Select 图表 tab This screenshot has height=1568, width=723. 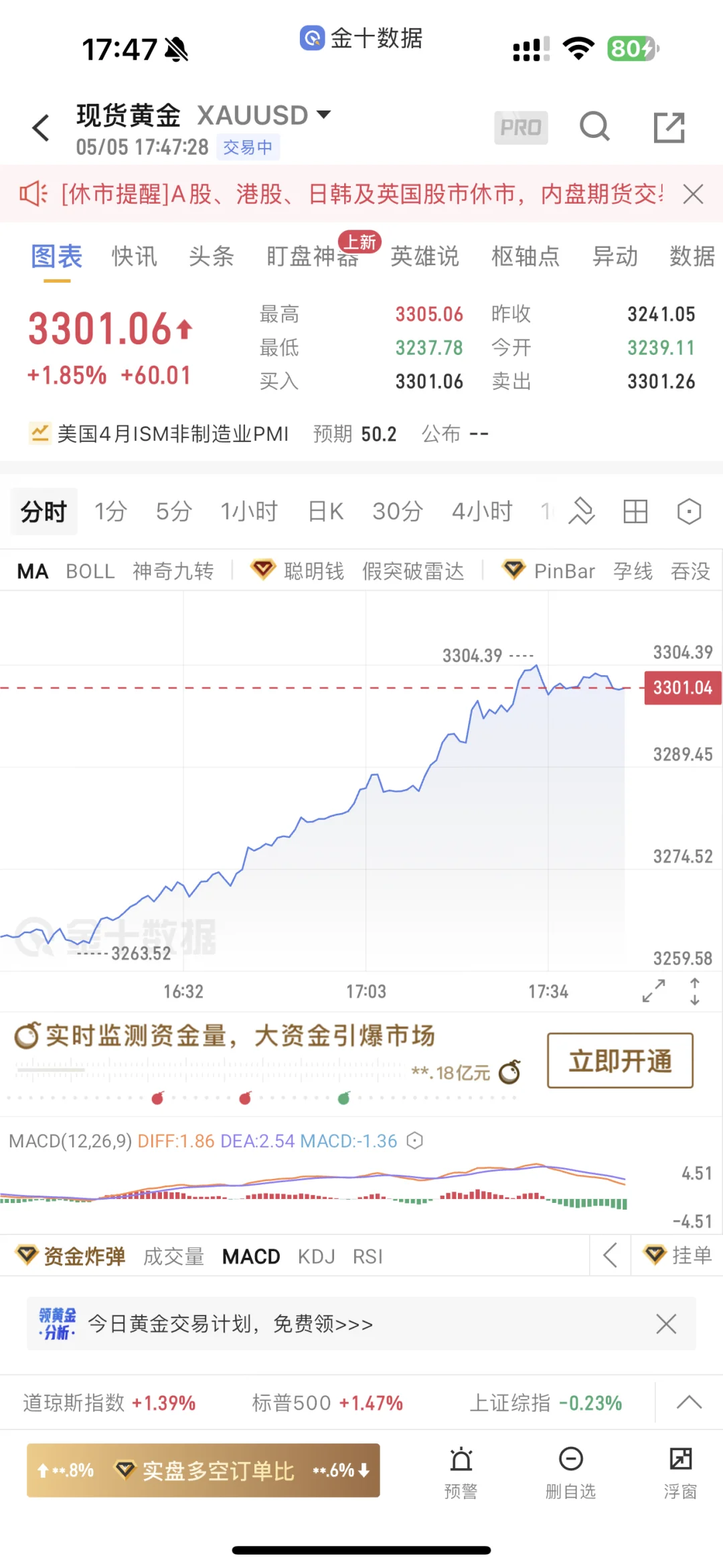57,256
